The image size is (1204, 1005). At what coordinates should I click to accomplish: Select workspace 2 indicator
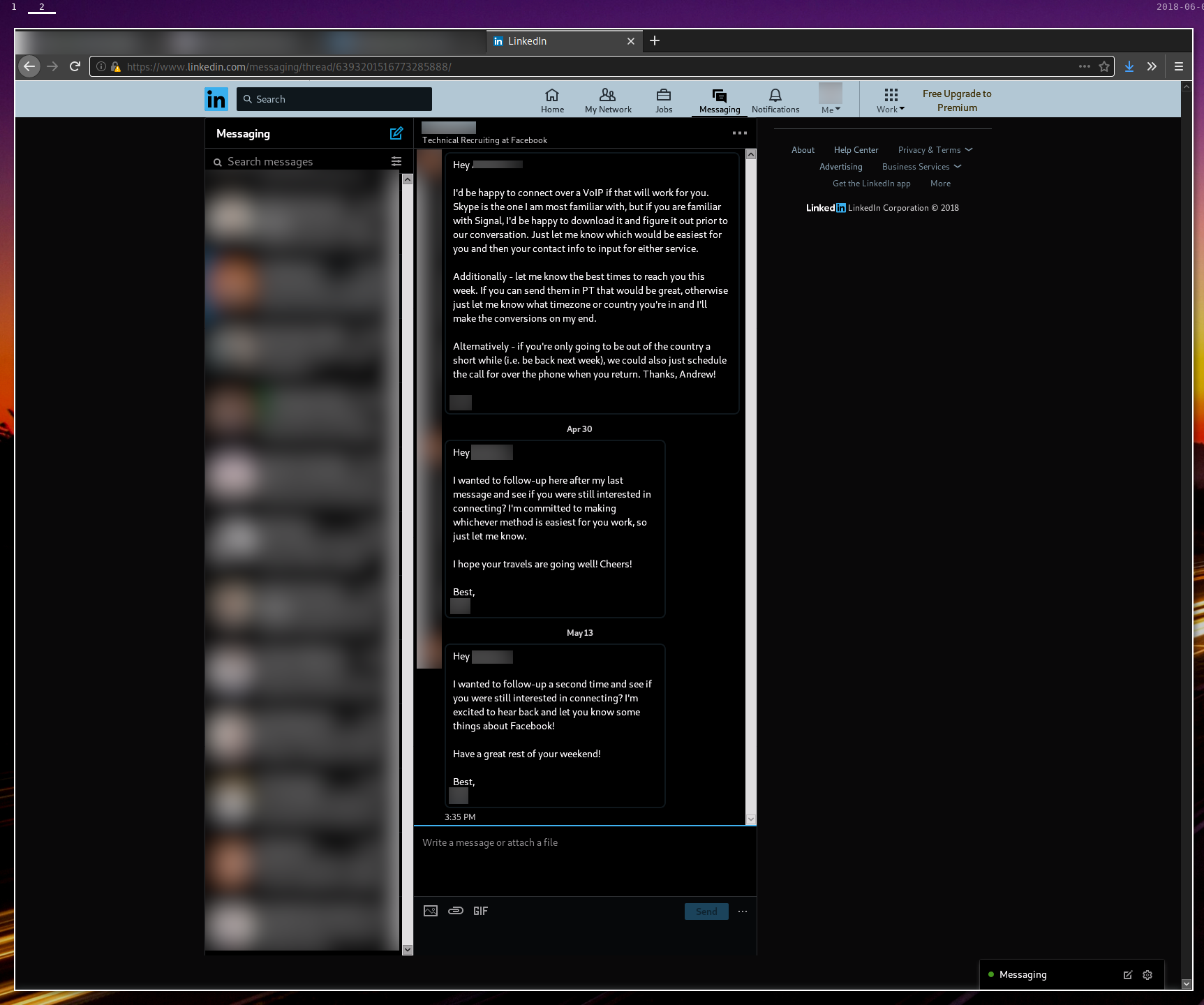point(42,7)
